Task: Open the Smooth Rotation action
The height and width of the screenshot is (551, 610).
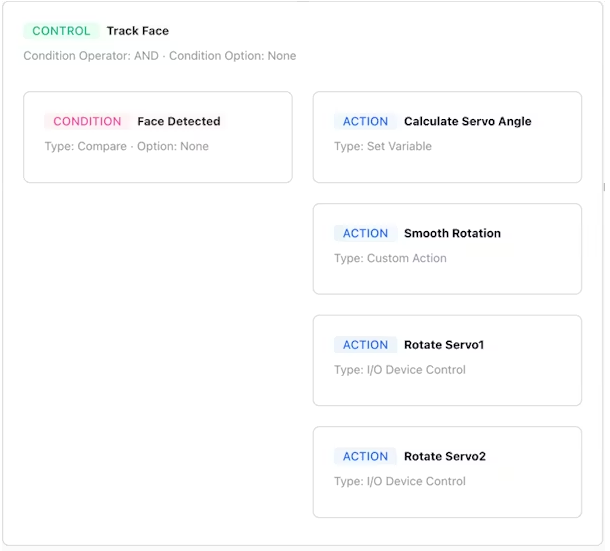Action: click(452, 233)
